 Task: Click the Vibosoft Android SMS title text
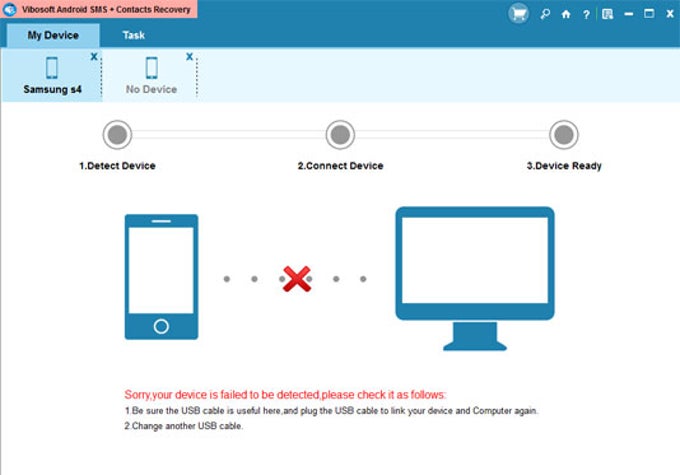click(x=106, y=9)
